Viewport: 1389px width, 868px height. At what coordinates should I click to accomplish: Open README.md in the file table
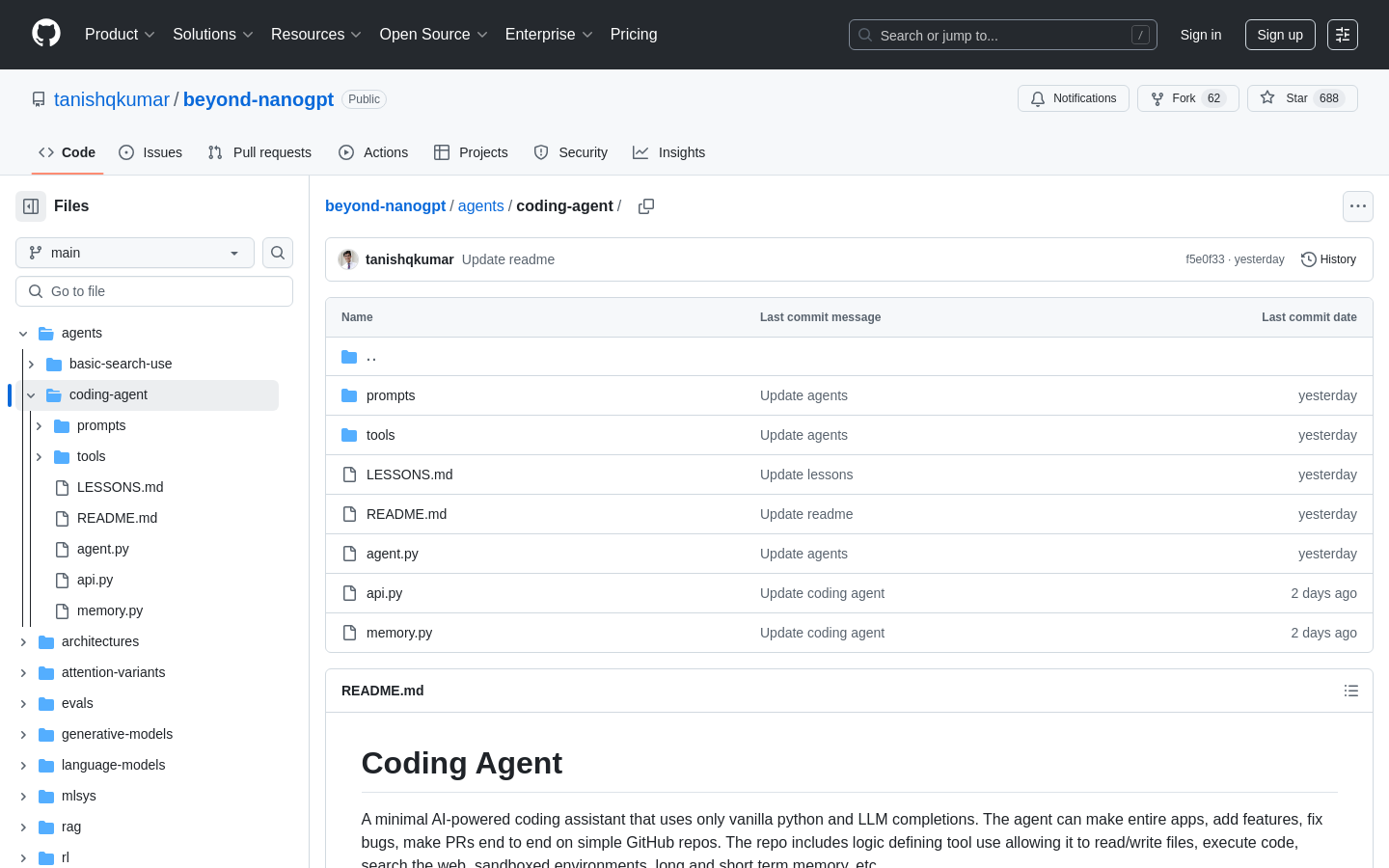pyautogui.click(x=407, y=514)
